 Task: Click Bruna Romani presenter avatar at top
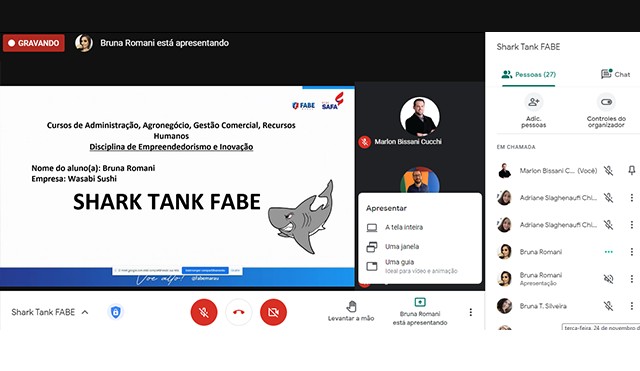pos(84,43)
